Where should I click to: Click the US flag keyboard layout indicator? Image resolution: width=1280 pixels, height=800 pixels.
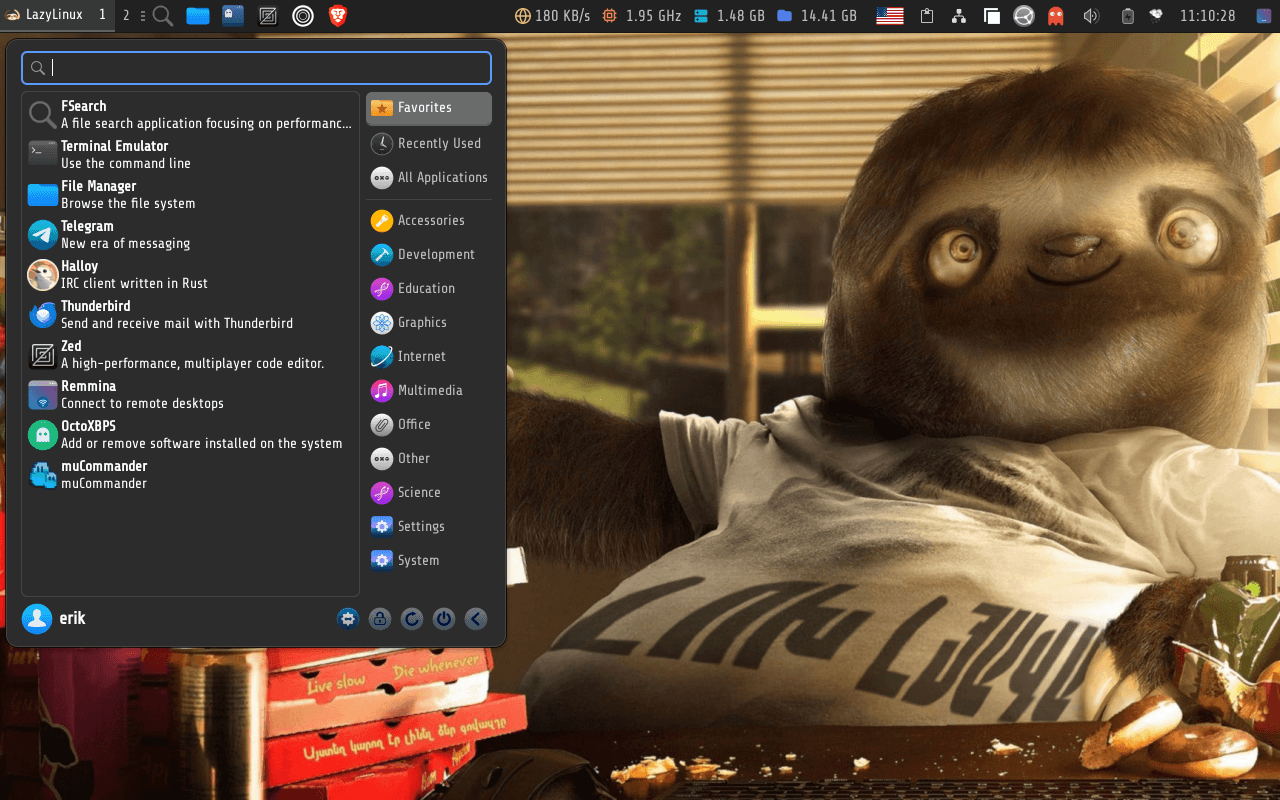tap(889, 16)
